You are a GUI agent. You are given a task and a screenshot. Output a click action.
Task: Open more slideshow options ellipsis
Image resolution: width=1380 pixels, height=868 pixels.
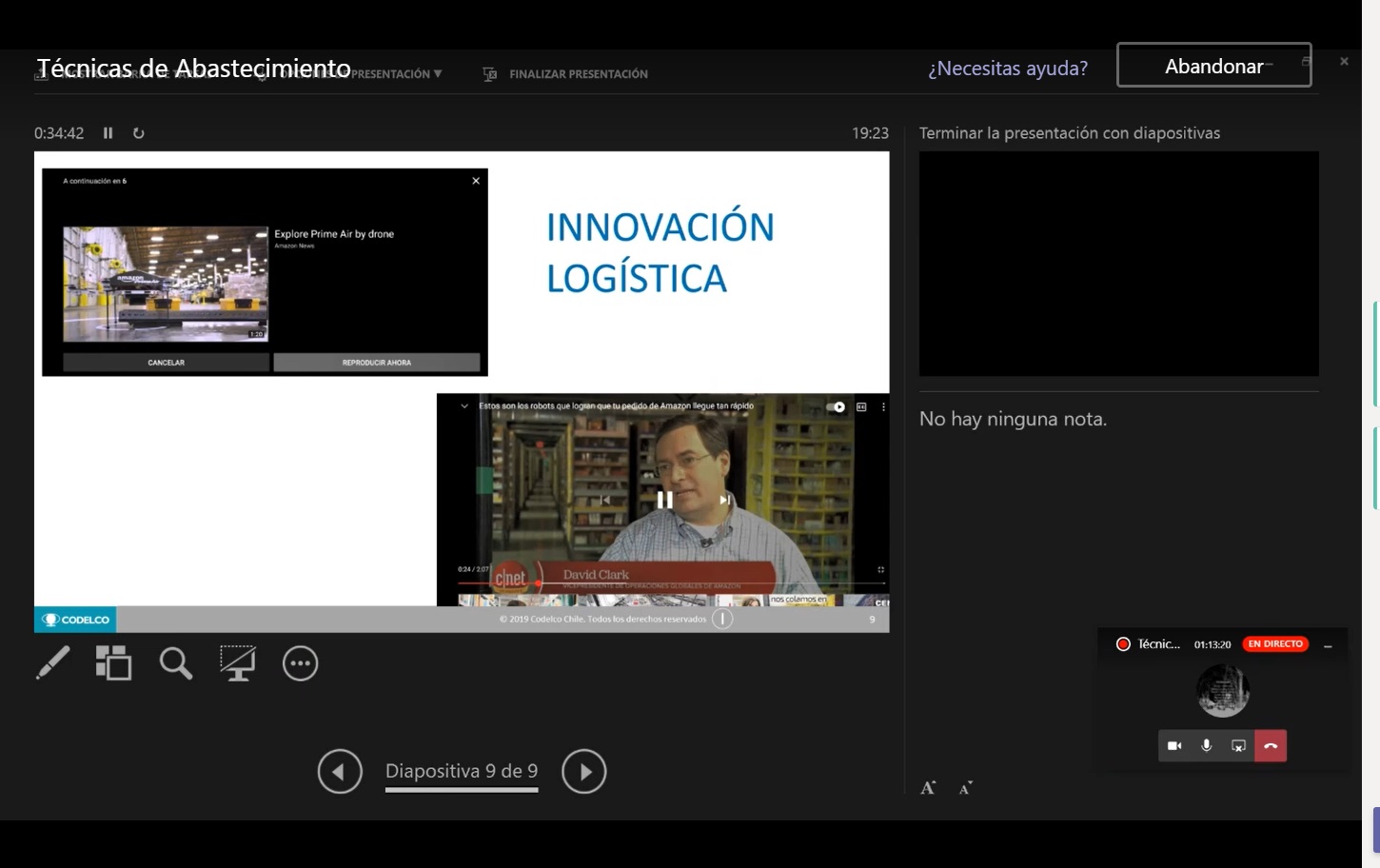[x=300, y=663]
